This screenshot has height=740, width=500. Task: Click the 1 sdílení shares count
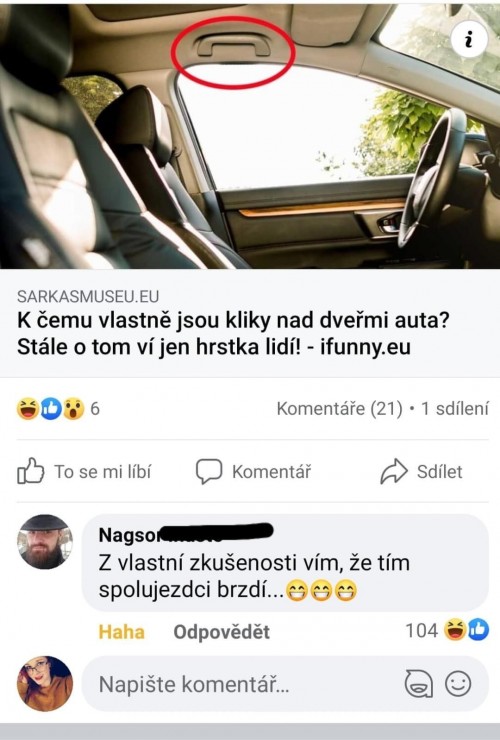click(x=454, y=409)
